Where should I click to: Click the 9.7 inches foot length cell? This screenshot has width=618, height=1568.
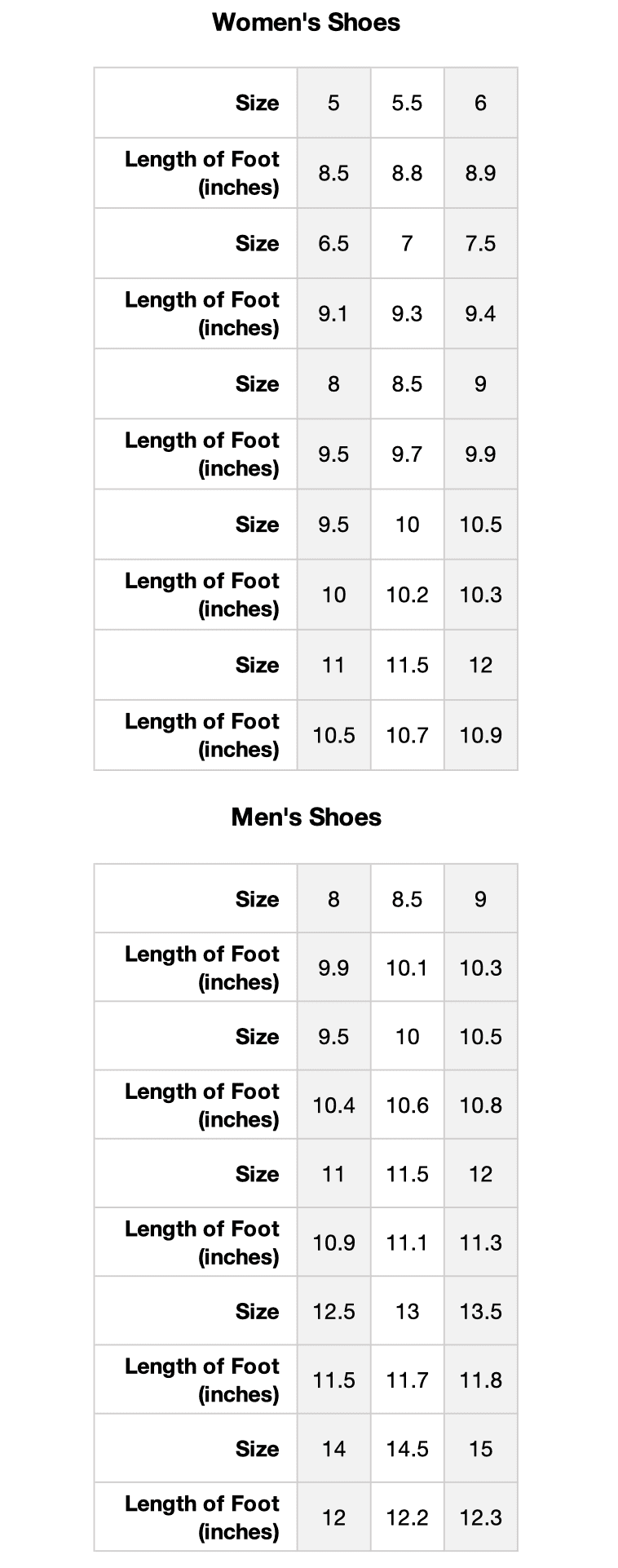click(x=407, y=454)
